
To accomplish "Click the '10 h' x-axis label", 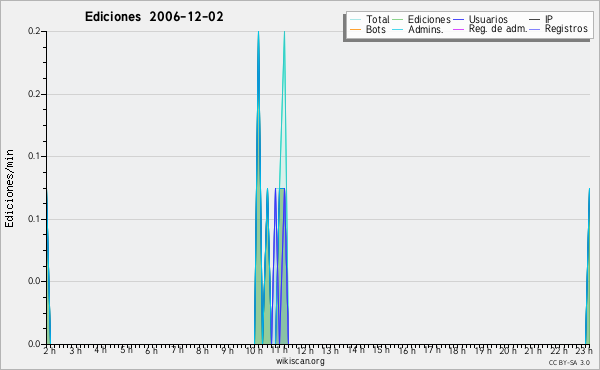I will pyautogui.click(x=254, y=350).
